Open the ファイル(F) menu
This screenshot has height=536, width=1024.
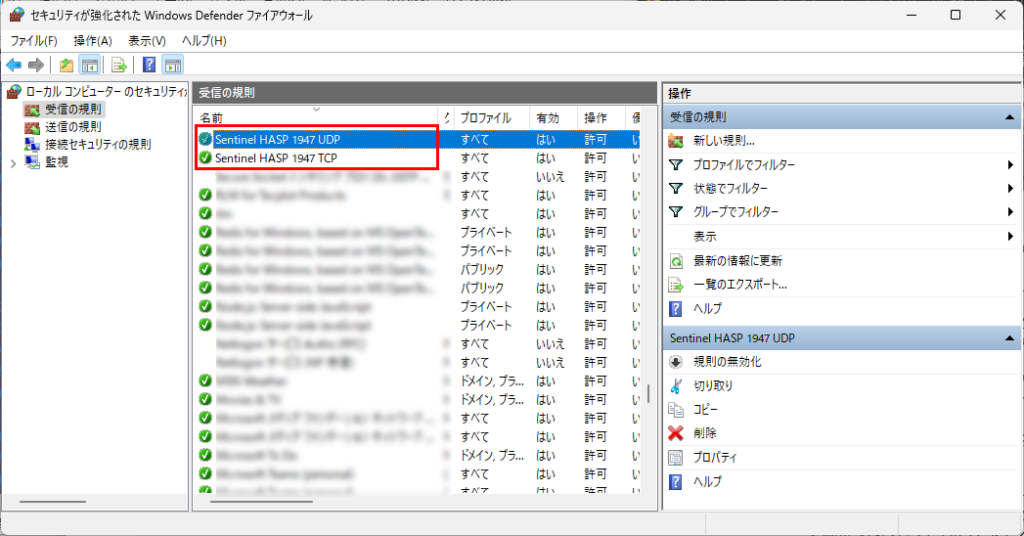[x=34, y=41]
